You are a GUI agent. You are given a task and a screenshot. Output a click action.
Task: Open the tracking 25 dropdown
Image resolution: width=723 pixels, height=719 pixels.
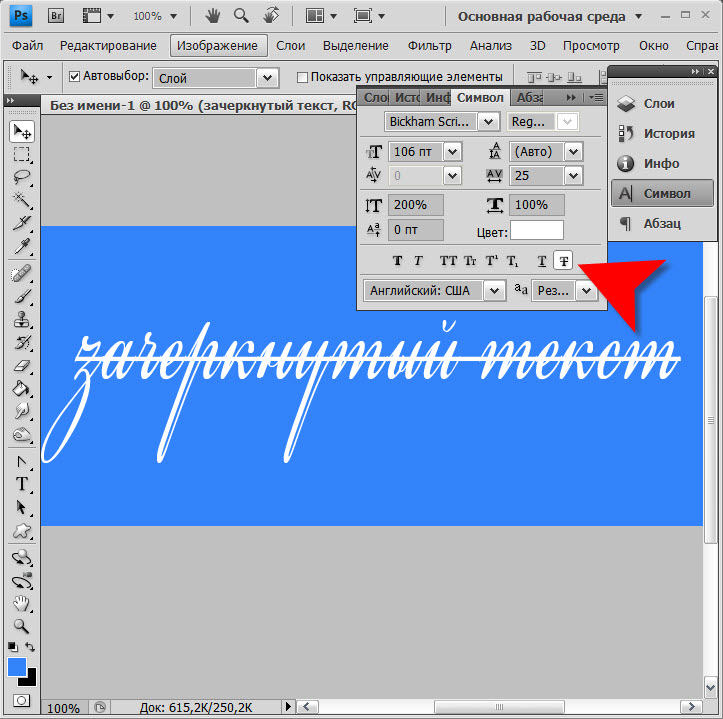(x=573, y=175)
